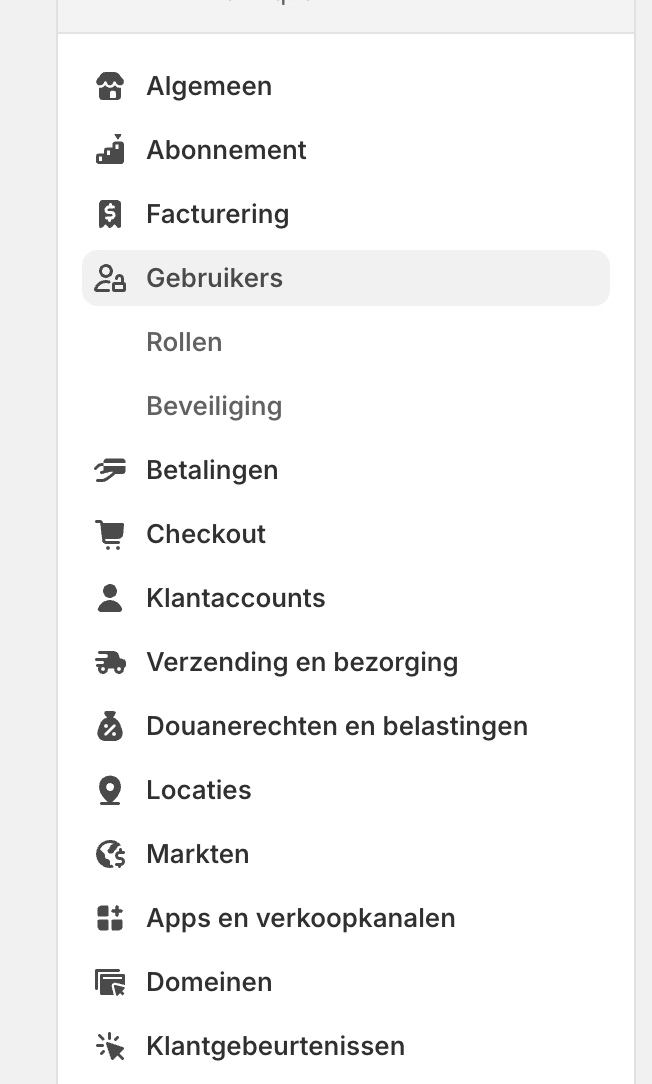This screenshot has height=1084, width=652.
Task: Click the Gebruikers person-lock icon
Action: [x=110, y=278]
